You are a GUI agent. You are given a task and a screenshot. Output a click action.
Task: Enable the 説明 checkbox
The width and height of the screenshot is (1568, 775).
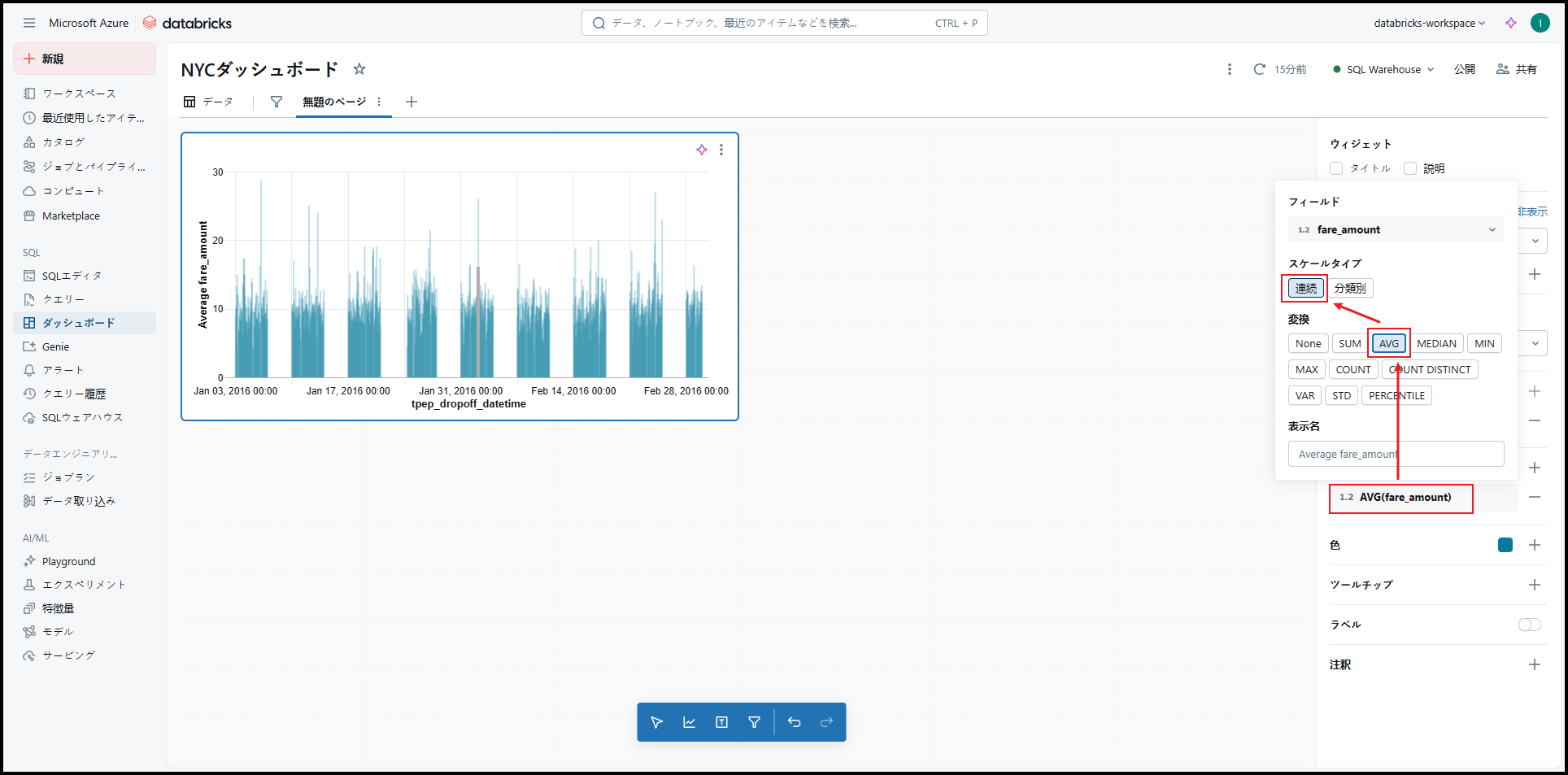click(x=1410, y=168)
